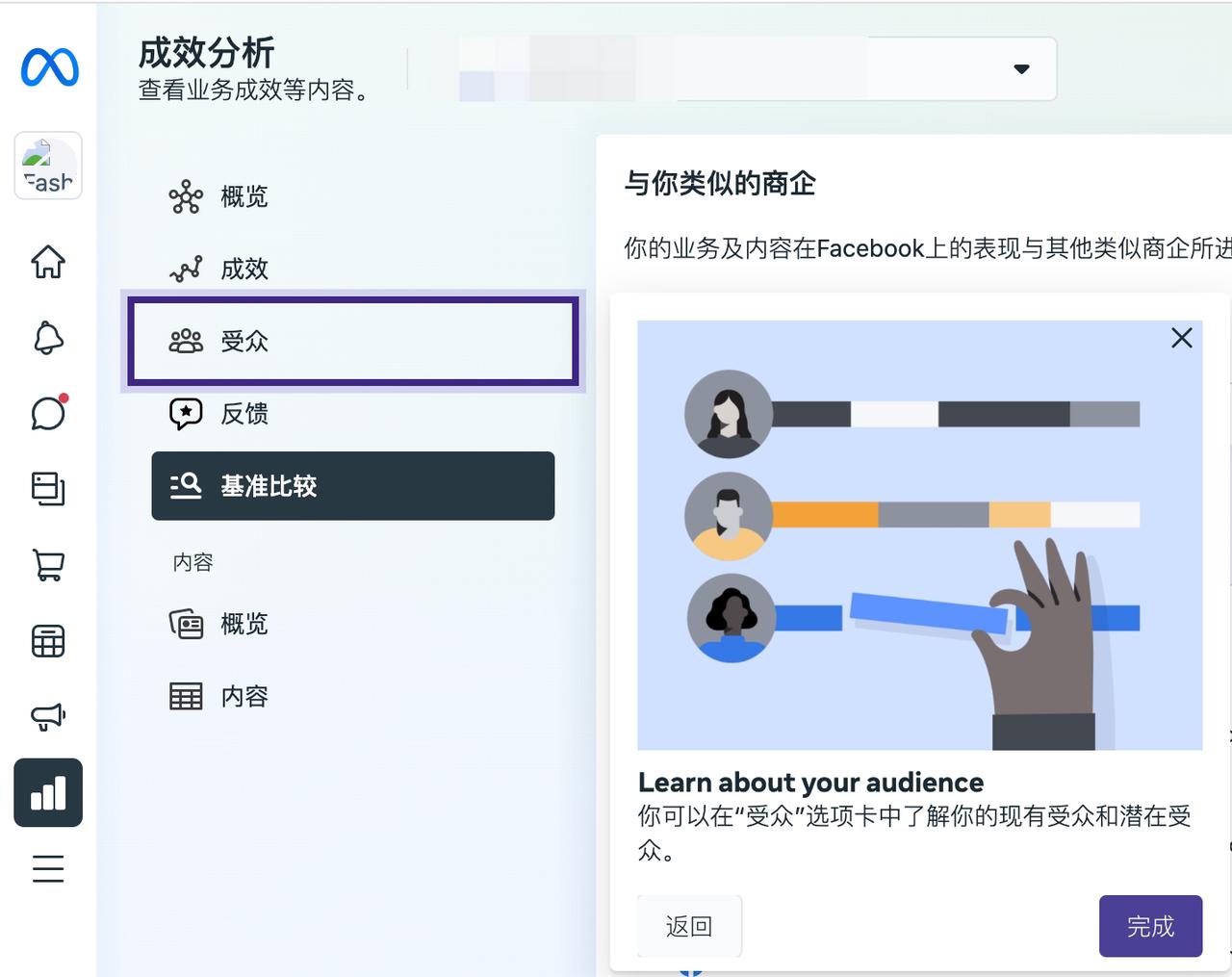Click content overview newspaper icon
The image size is (1232, 977).
pyautogui.click(x=186, y=624)
